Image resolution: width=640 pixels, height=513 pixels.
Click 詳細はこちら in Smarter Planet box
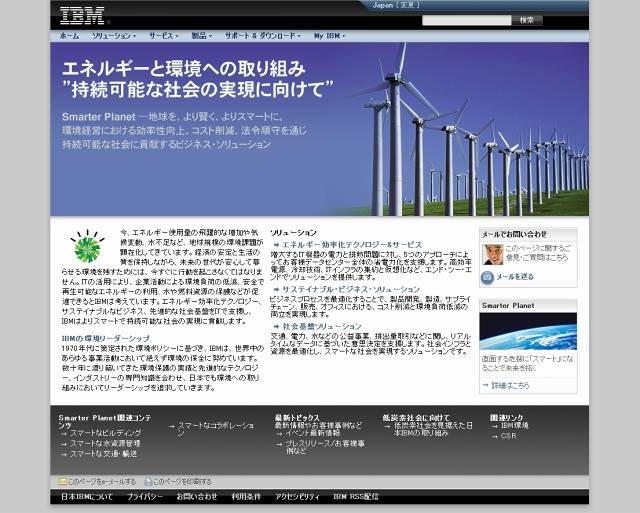[510, 385]
